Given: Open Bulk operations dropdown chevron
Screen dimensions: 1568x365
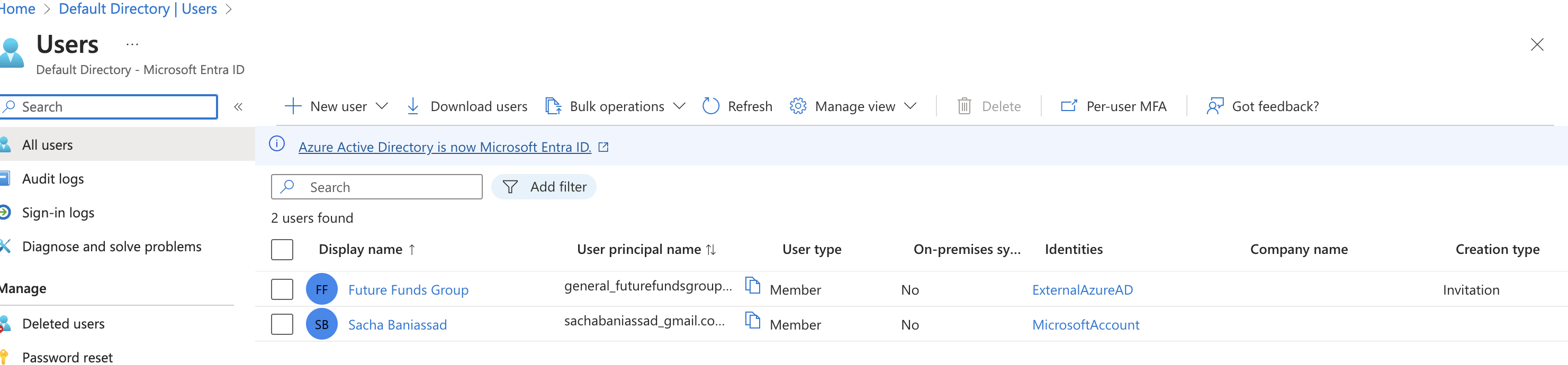Looking at the screenshot, I should coord(679,106).
